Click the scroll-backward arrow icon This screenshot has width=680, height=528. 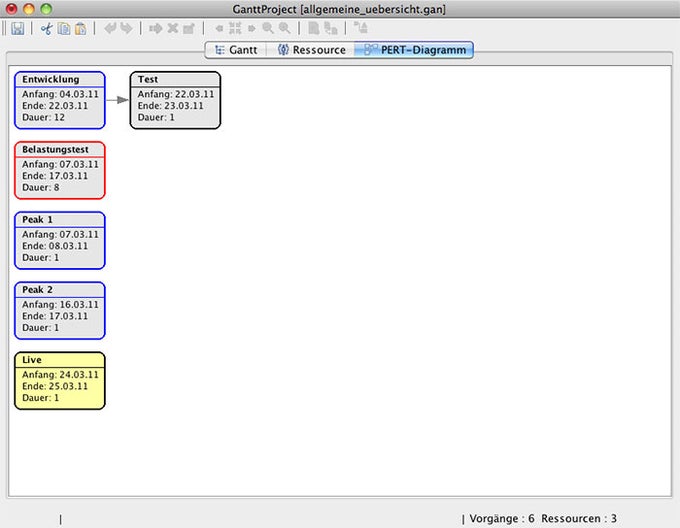[219, 29]
